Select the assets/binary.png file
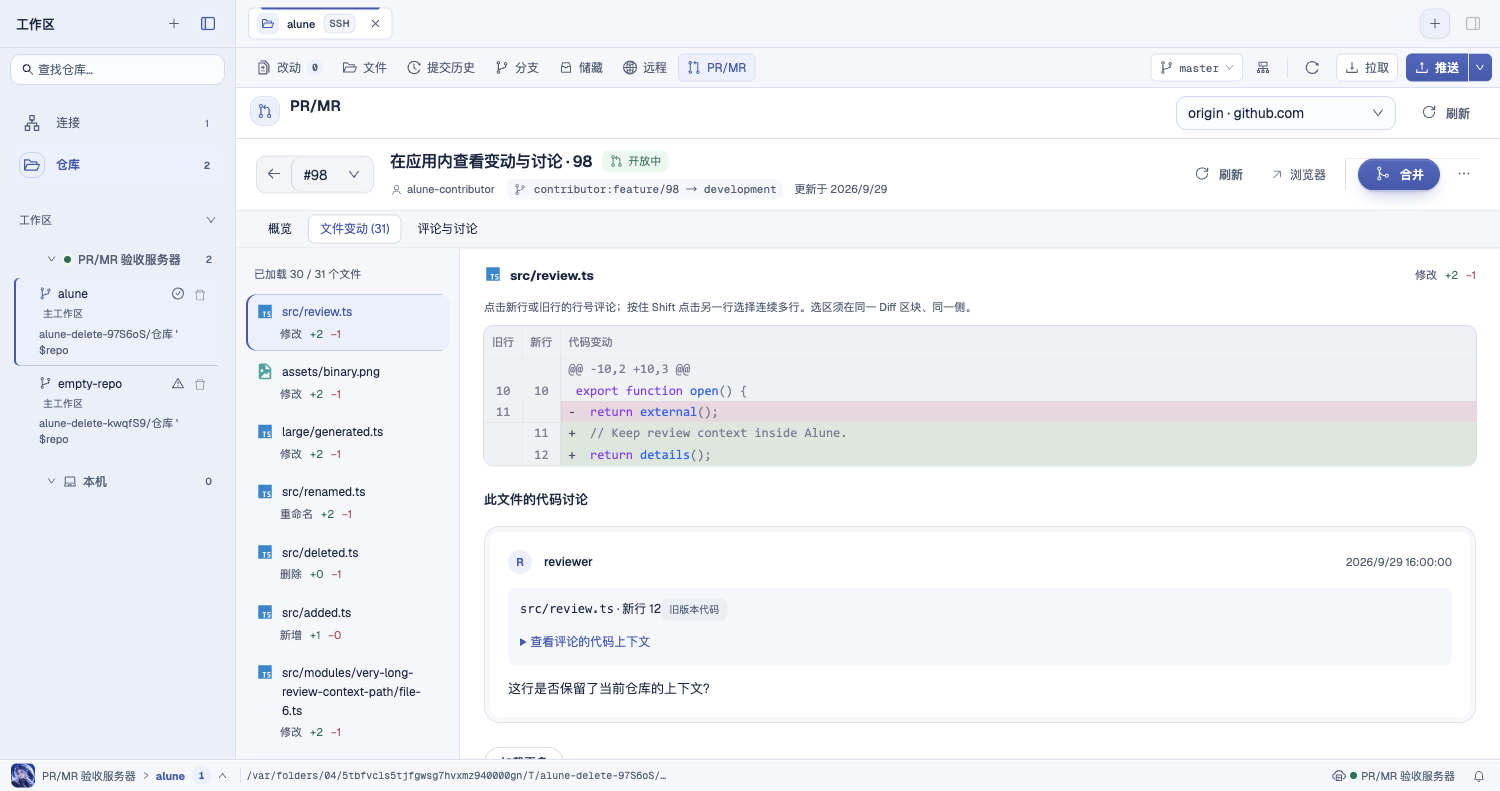Viewport: 1500px width, 791px height. click(347, 382)
